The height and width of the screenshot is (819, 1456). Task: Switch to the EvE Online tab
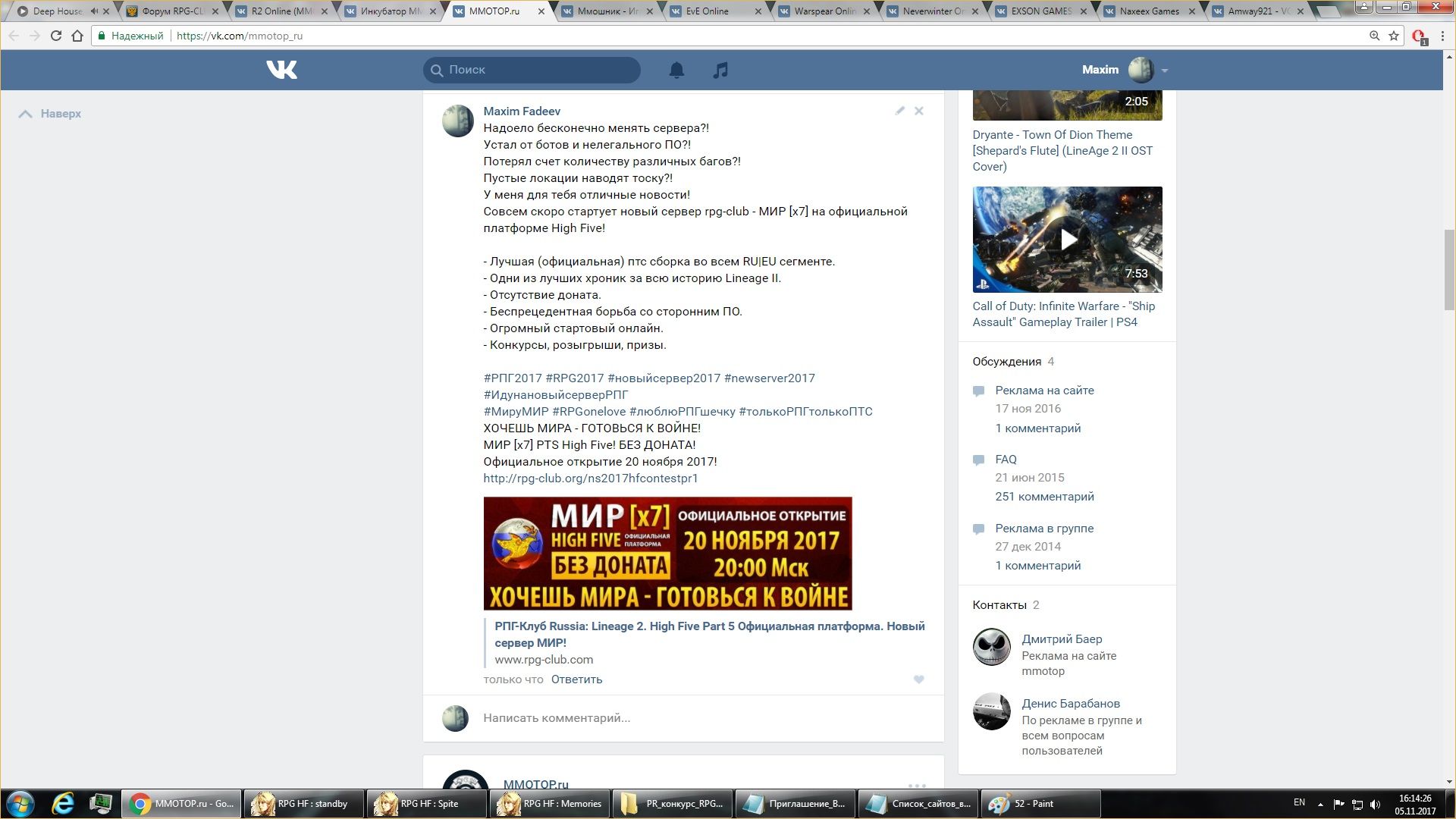pos(706,11)
